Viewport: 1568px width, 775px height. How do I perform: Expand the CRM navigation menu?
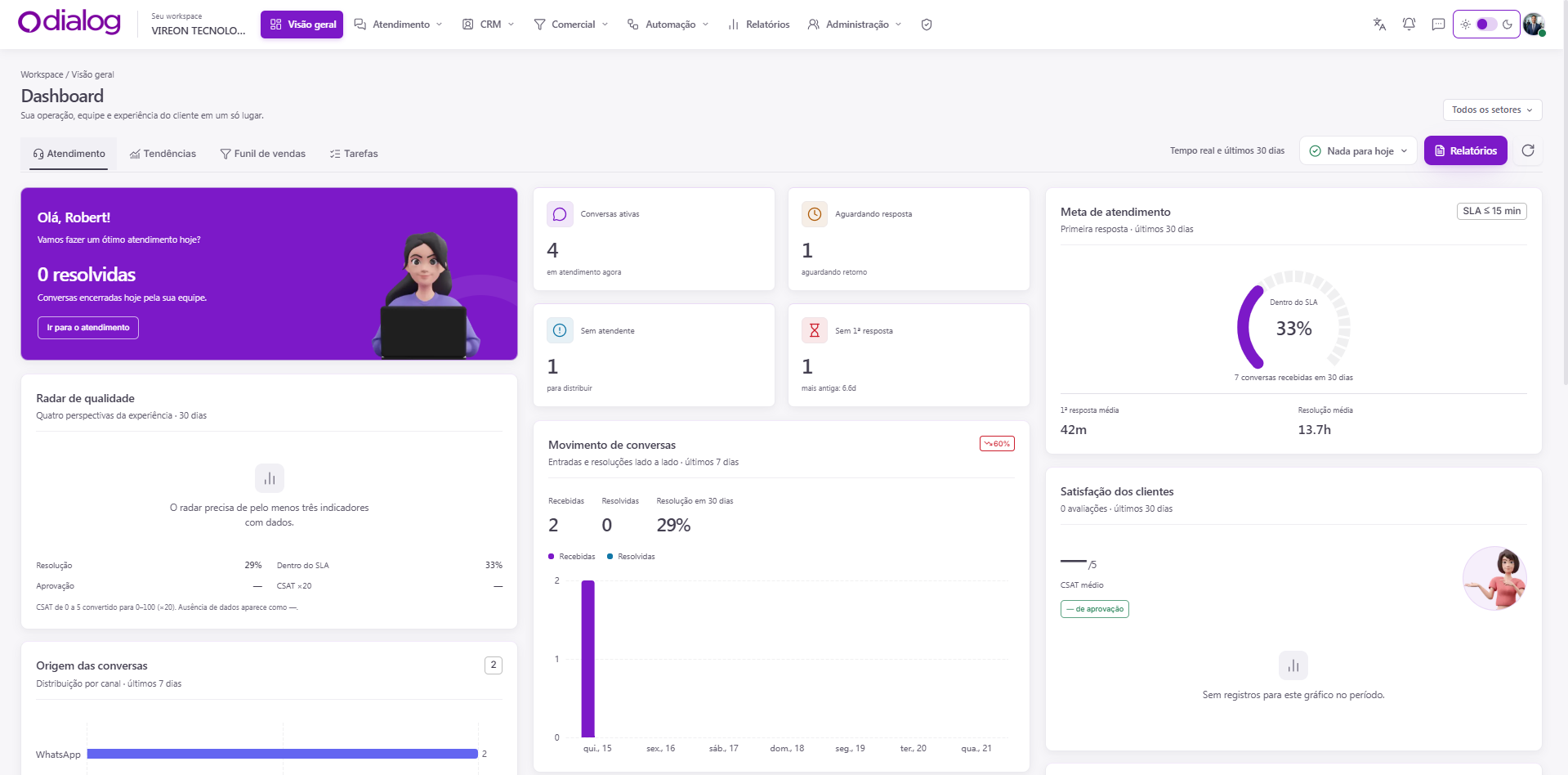point(489,25)
